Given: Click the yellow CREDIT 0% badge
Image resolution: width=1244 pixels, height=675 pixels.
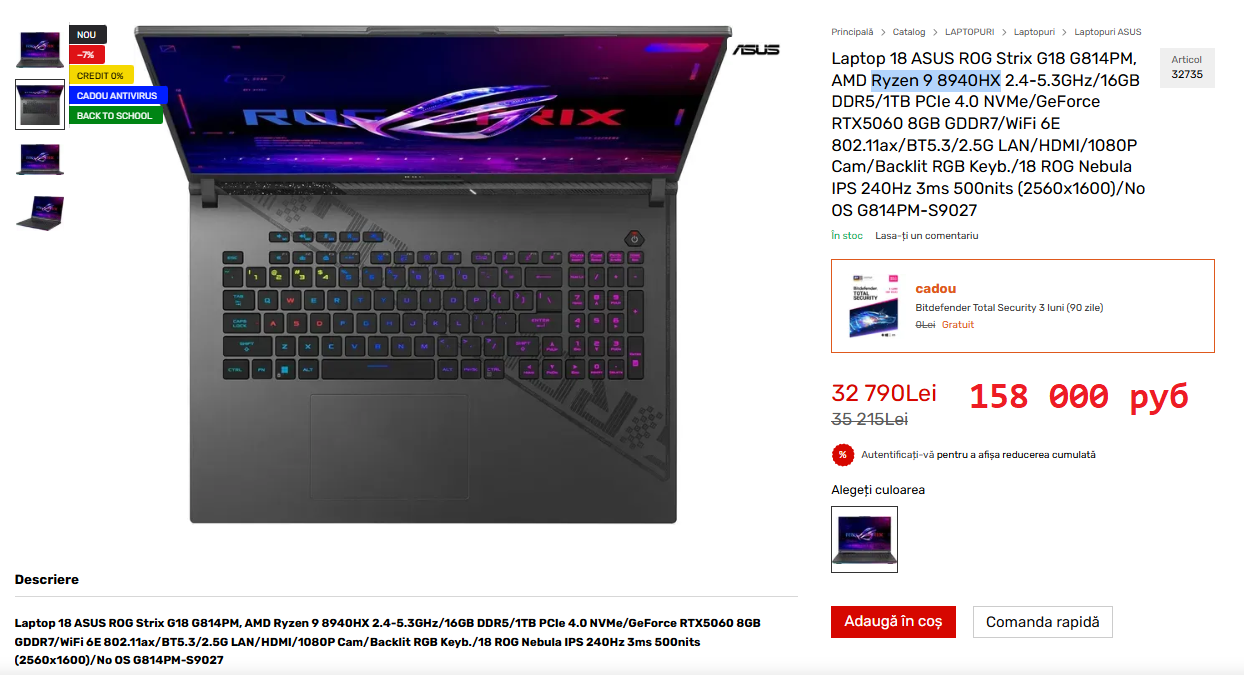Looking at the screenshot, I should (101, 75).
